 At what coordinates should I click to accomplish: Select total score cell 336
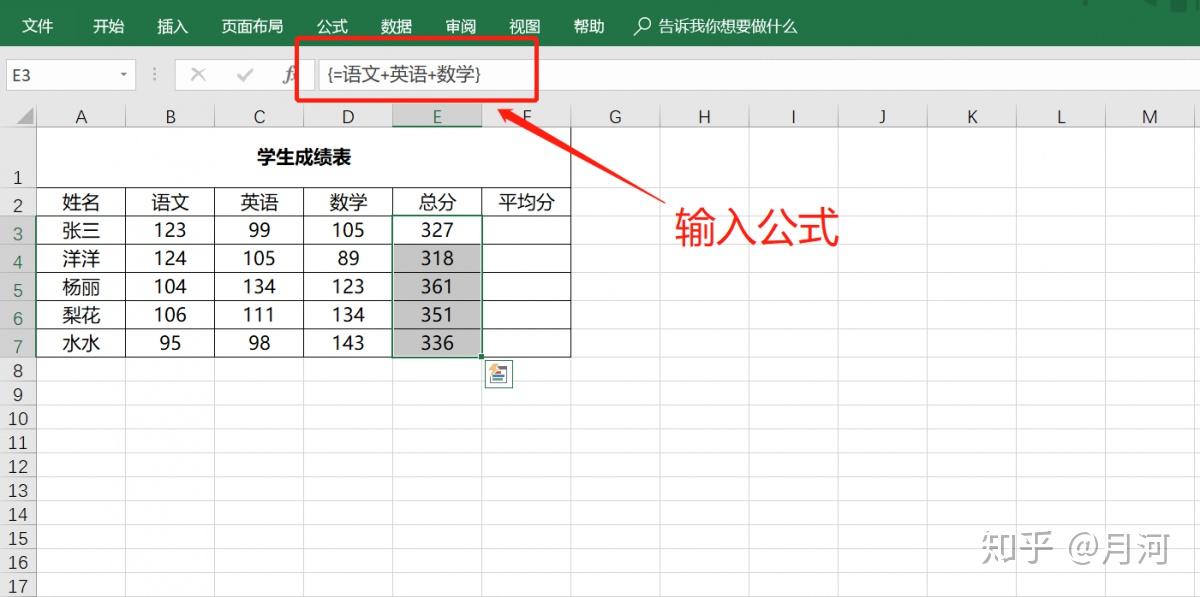[437, 343]
